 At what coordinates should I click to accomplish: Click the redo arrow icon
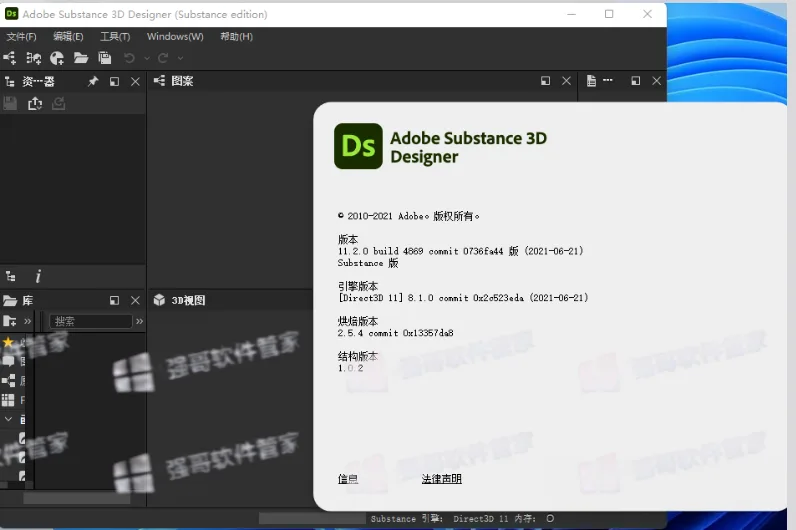pyautogui.click(x=163, y=58)
